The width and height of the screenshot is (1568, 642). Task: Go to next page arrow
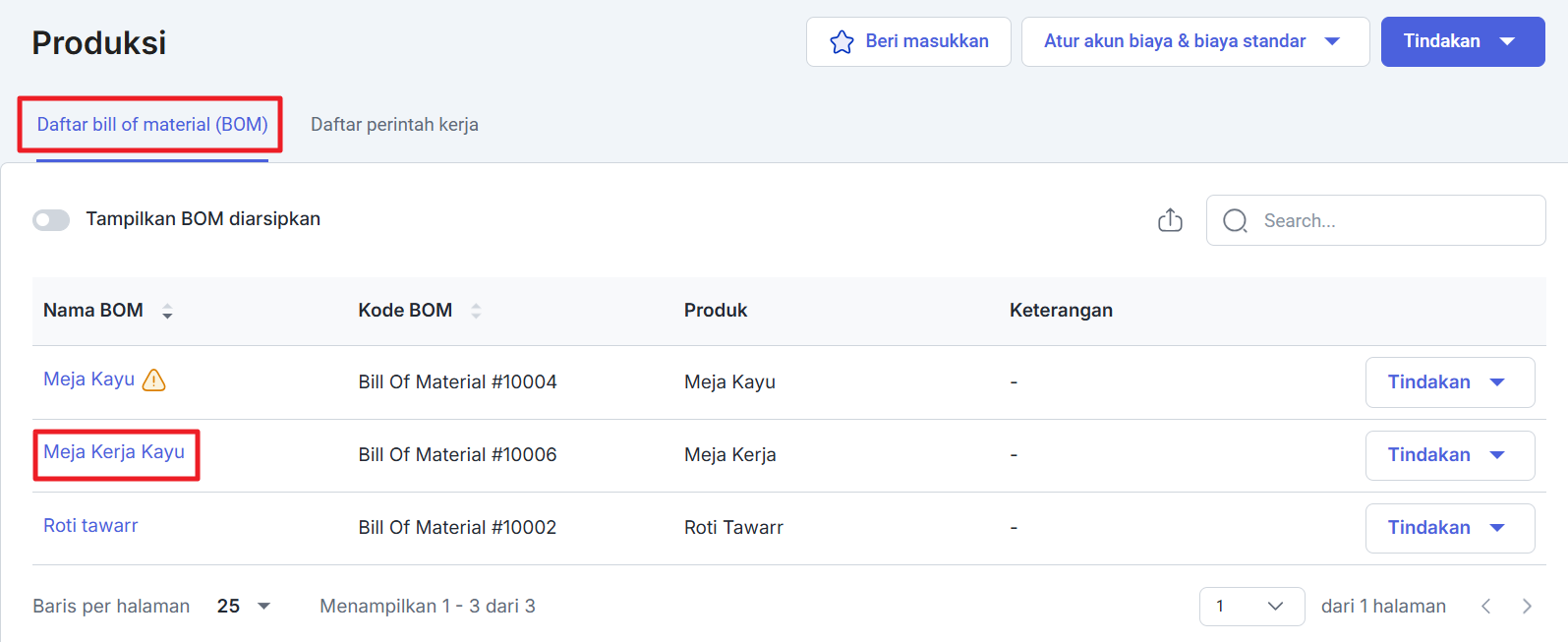tap(1526, 607)
